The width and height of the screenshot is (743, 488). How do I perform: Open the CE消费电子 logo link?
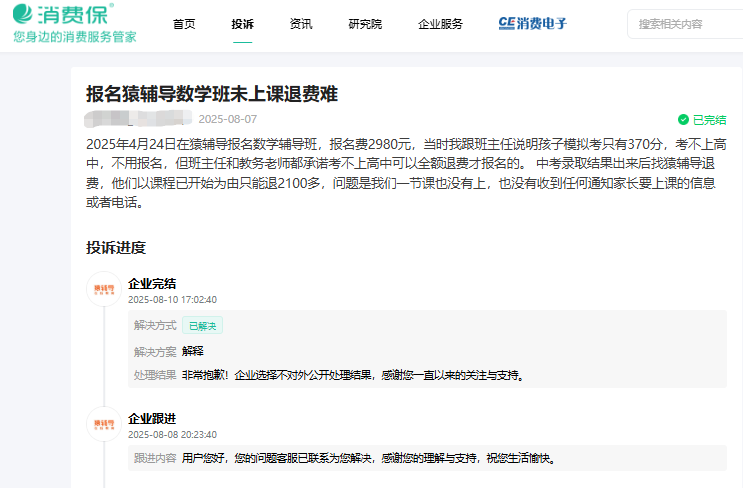click(x=532, y=24)
